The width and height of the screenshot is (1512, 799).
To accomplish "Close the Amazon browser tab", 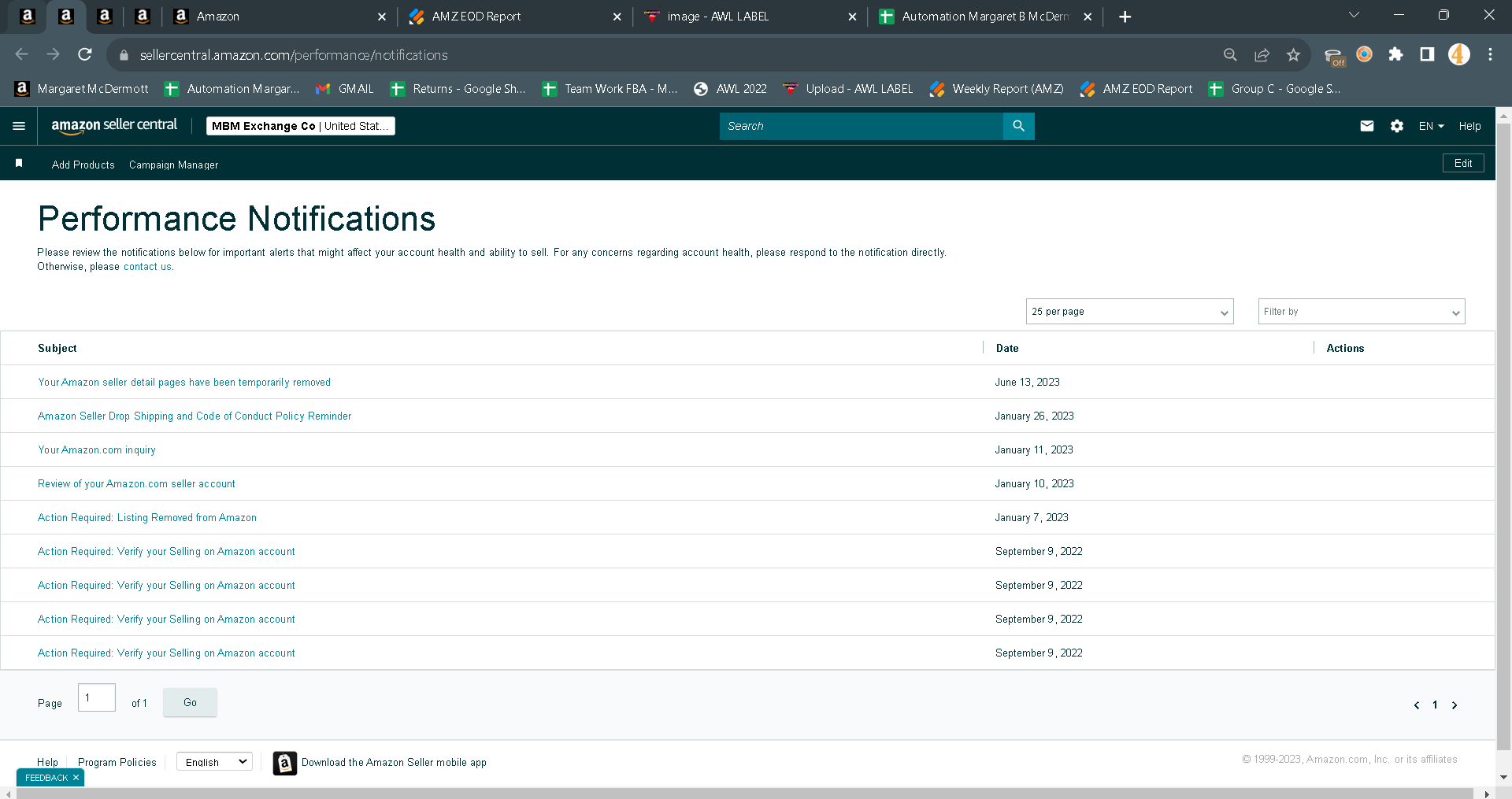I will [x=382, y=17].
